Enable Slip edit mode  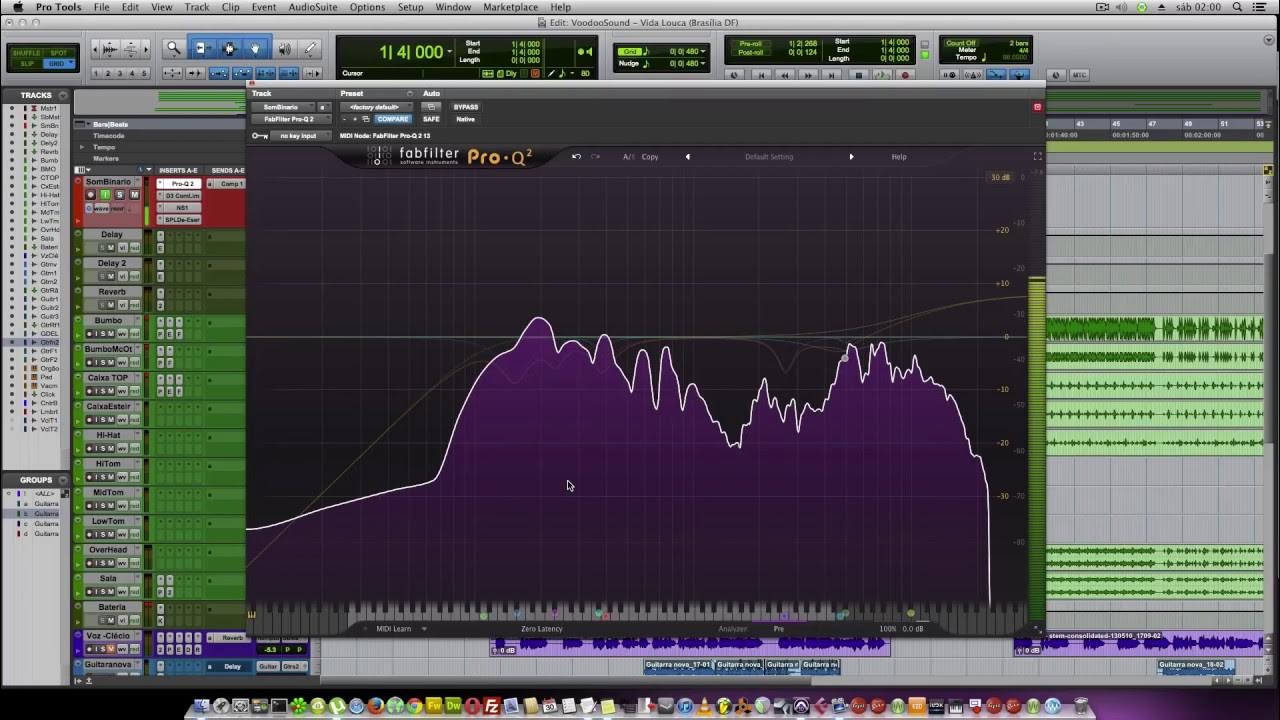coord(28,63)
